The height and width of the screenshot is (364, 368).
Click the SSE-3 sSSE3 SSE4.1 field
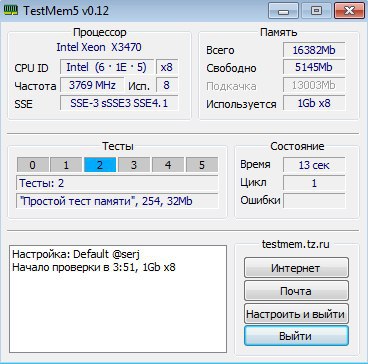coord(119,103)
